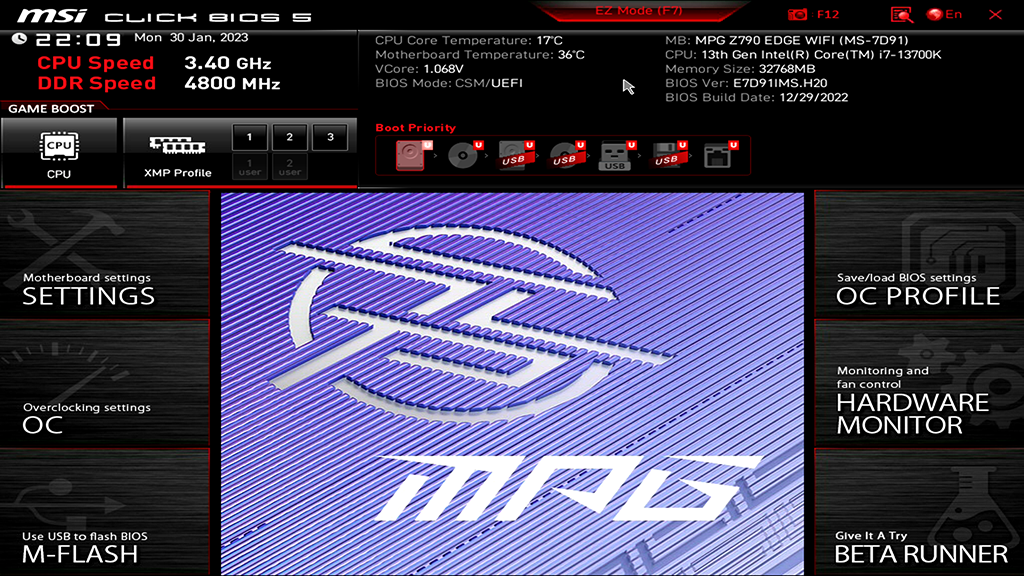This screenshot has height=576, width=1024.
Task: Click the MSI Click BIOS 5 logo
Action: click(x=164, y=16)
